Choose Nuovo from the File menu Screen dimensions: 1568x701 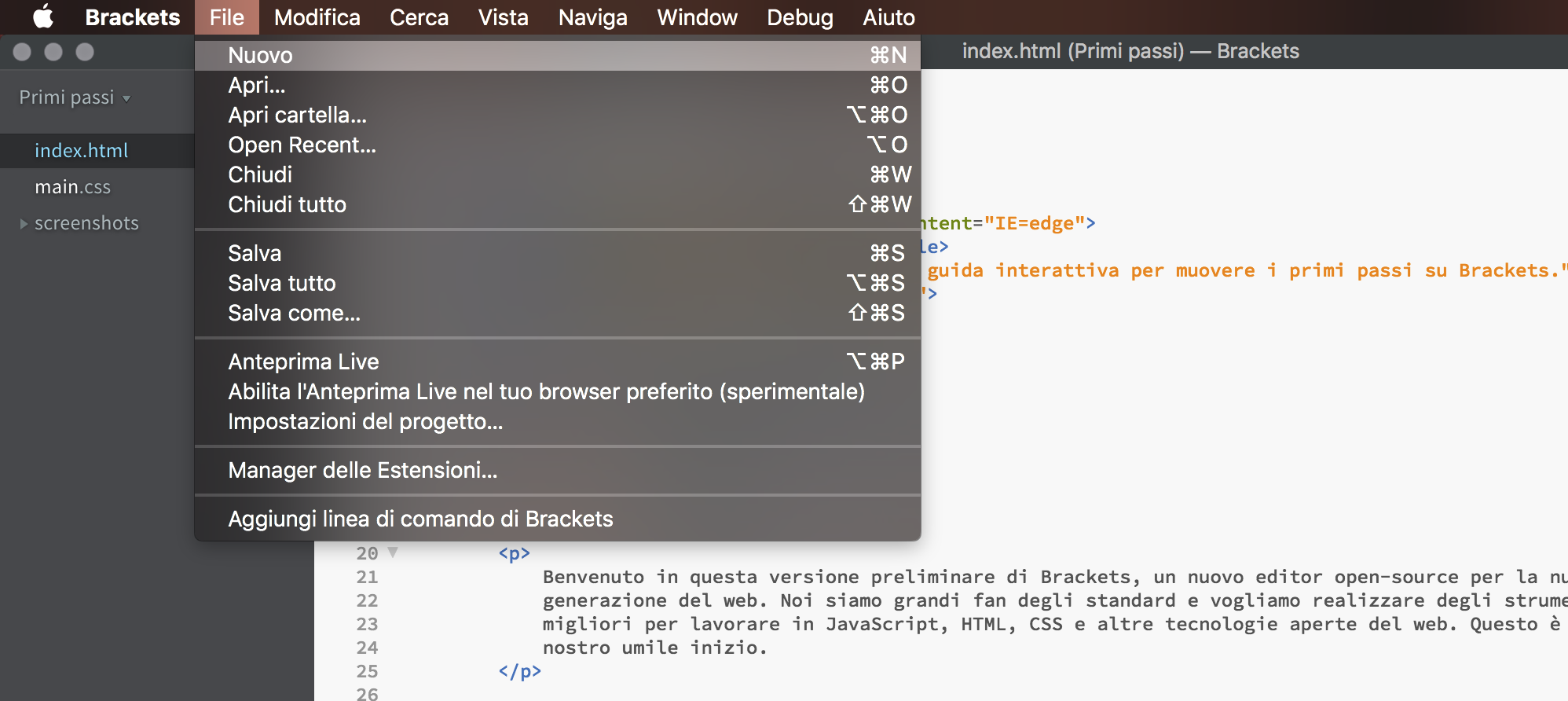tap(260, 55)
